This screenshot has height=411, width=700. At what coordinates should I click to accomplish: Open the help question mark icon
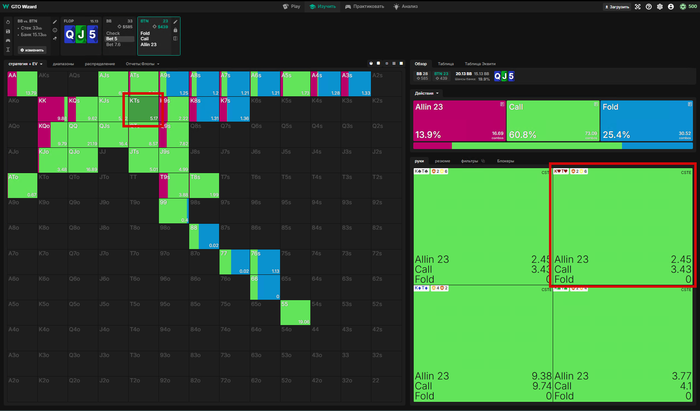click(649, 7)
